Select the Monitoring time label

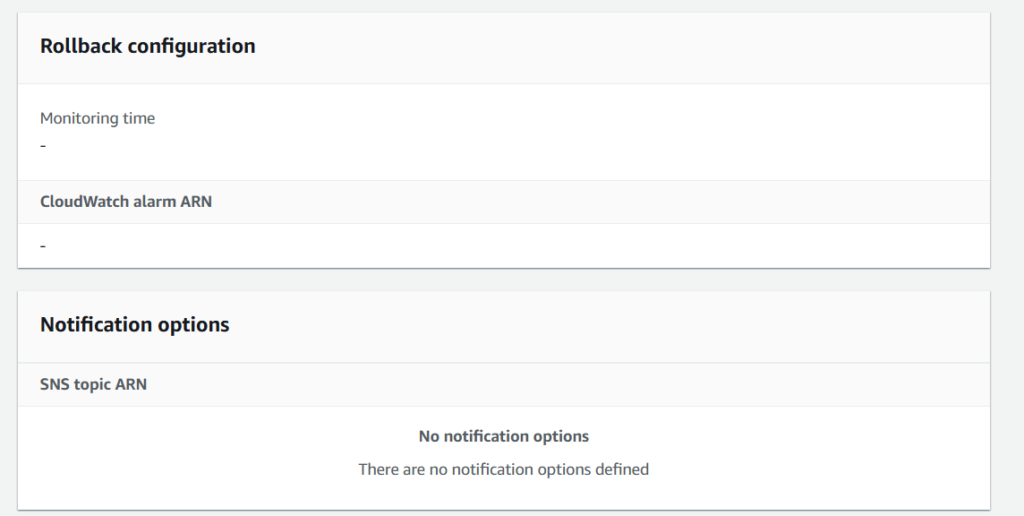point(97,118)
